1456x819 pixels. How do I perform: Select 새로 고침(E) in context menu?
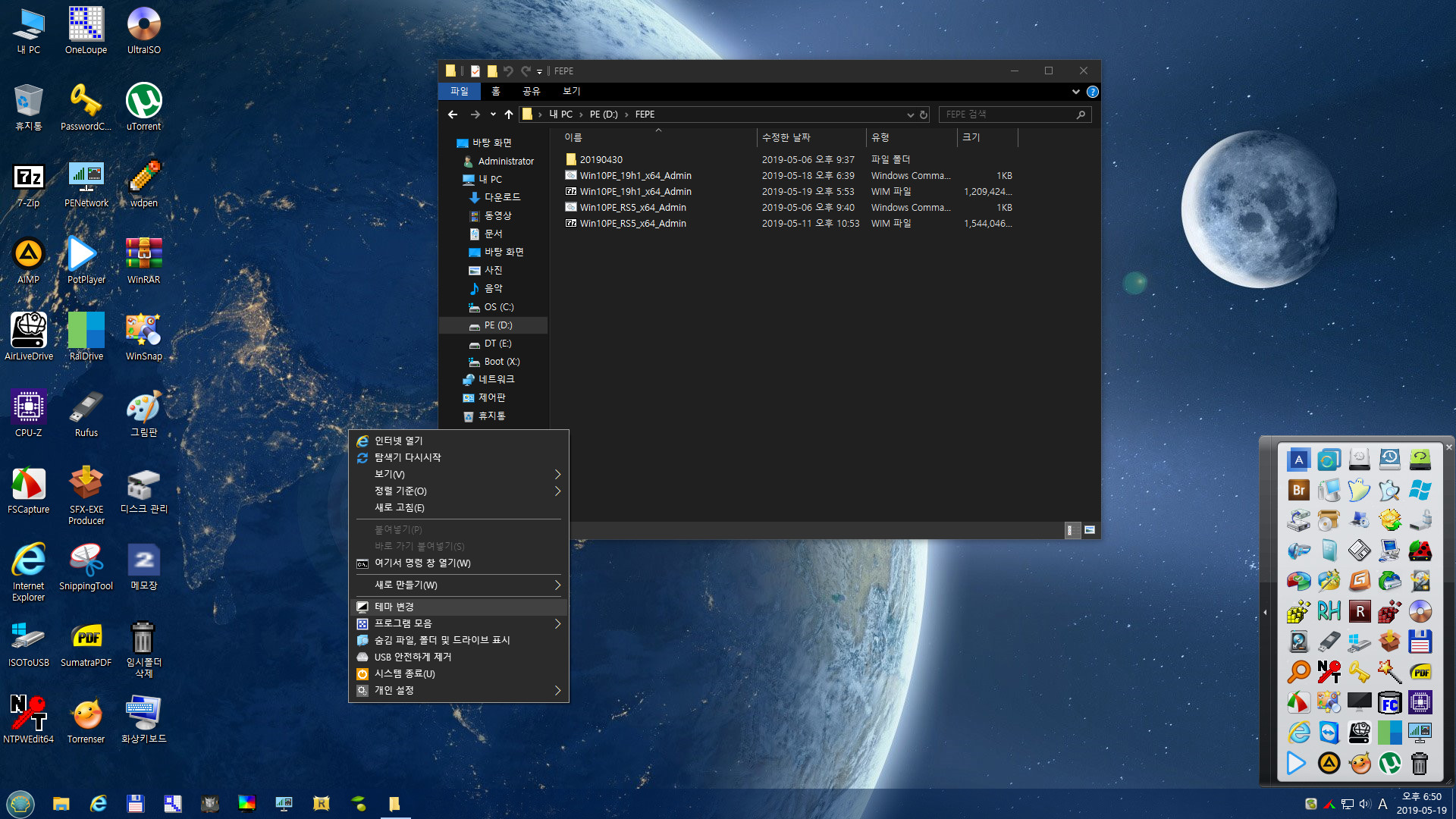459,507
